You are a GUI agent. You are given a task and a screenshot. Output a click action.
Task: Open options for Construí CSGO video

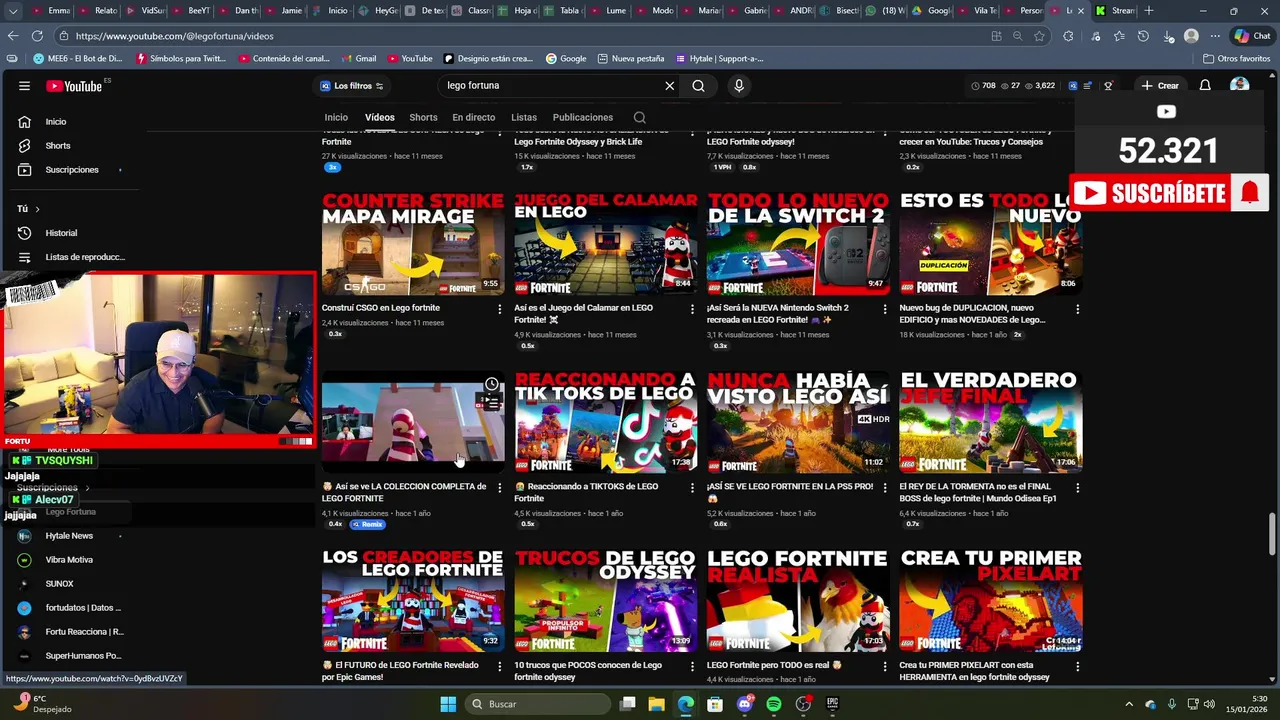pyautogui.click(x=499, y=309)
